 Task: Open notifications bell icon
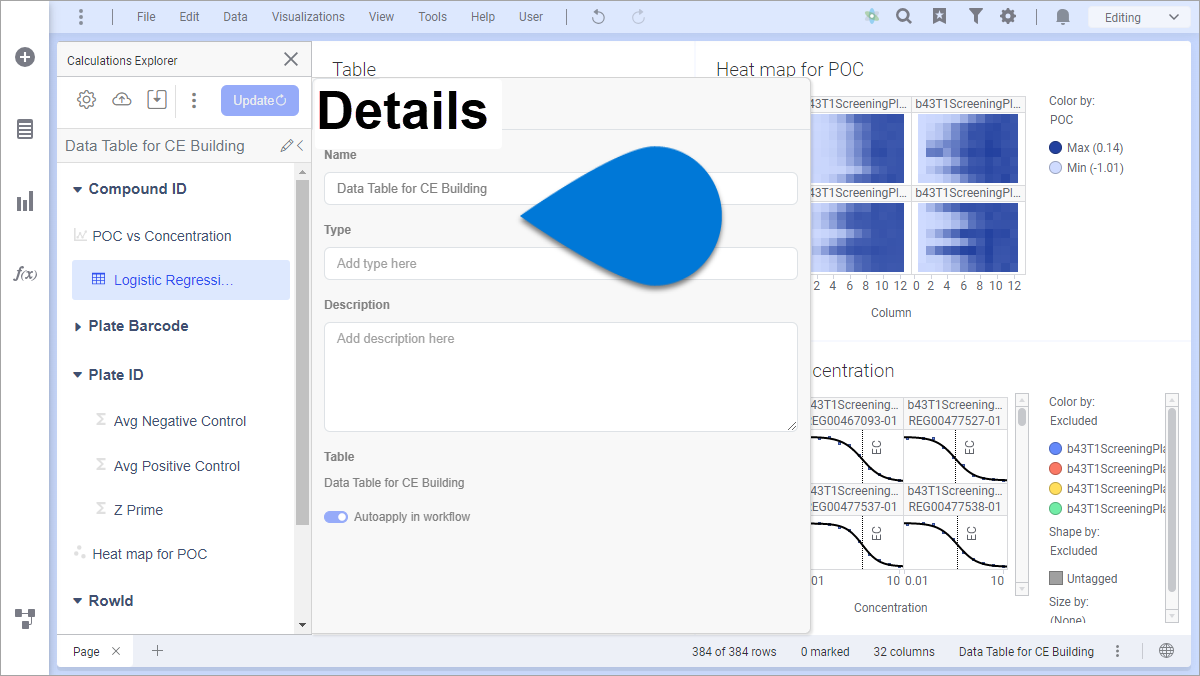coord(1063,17)
